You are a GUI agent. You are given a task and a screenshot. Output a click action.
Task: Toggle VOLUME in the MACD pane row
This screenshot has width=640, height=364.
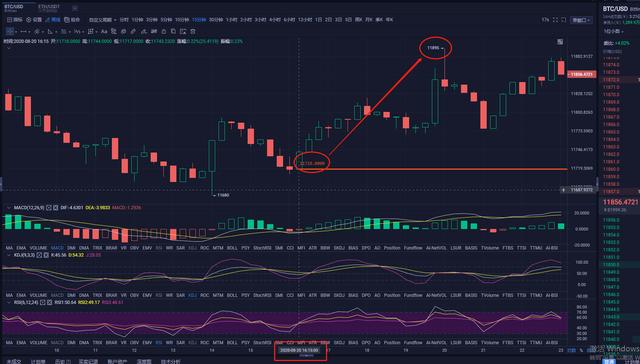[x=38, y=248]
